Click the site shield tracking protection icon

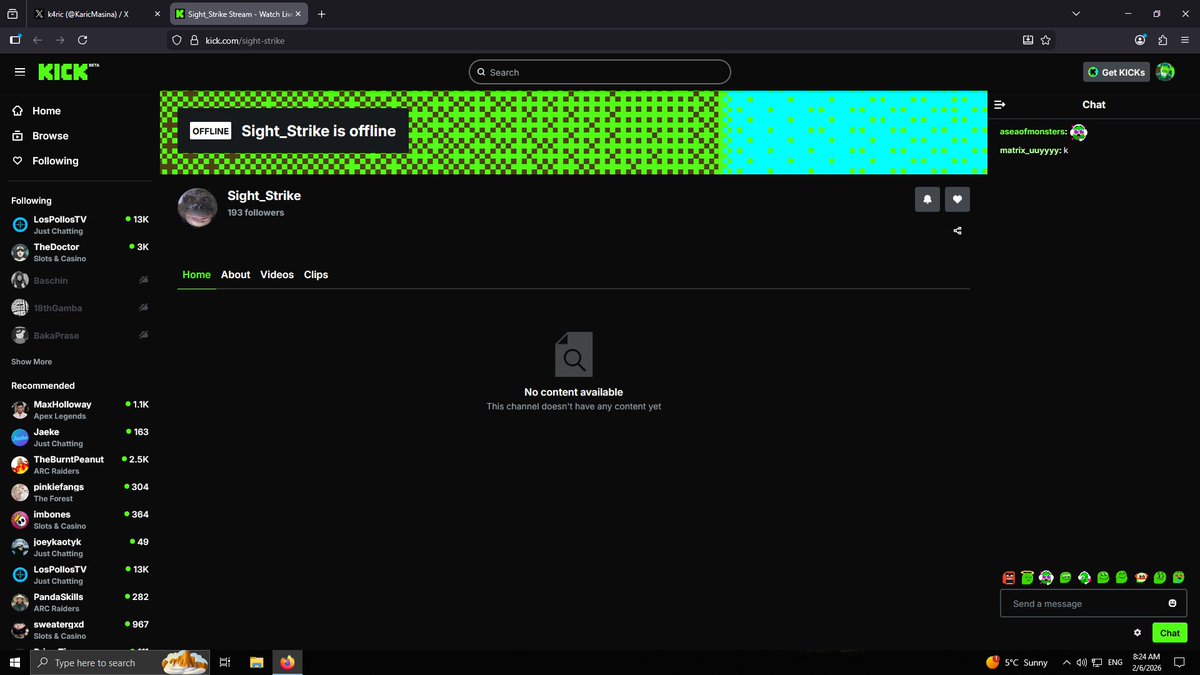[177, 40]
